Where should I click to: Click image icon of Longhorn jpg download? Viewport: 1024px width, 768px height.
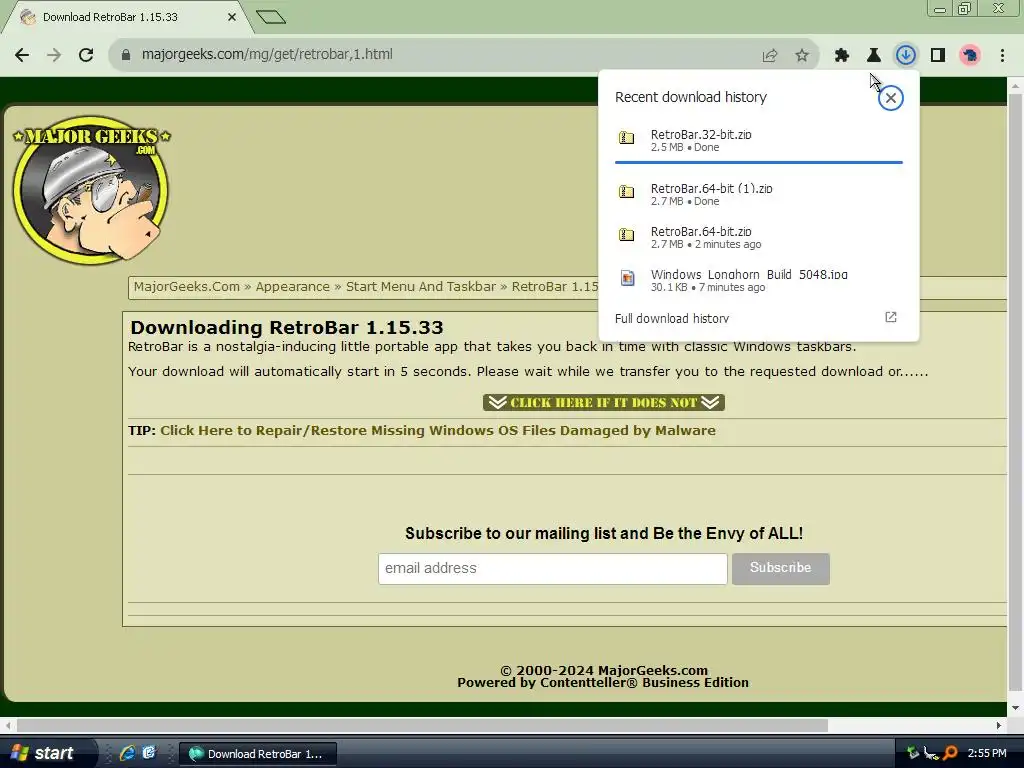pos(627,278)
